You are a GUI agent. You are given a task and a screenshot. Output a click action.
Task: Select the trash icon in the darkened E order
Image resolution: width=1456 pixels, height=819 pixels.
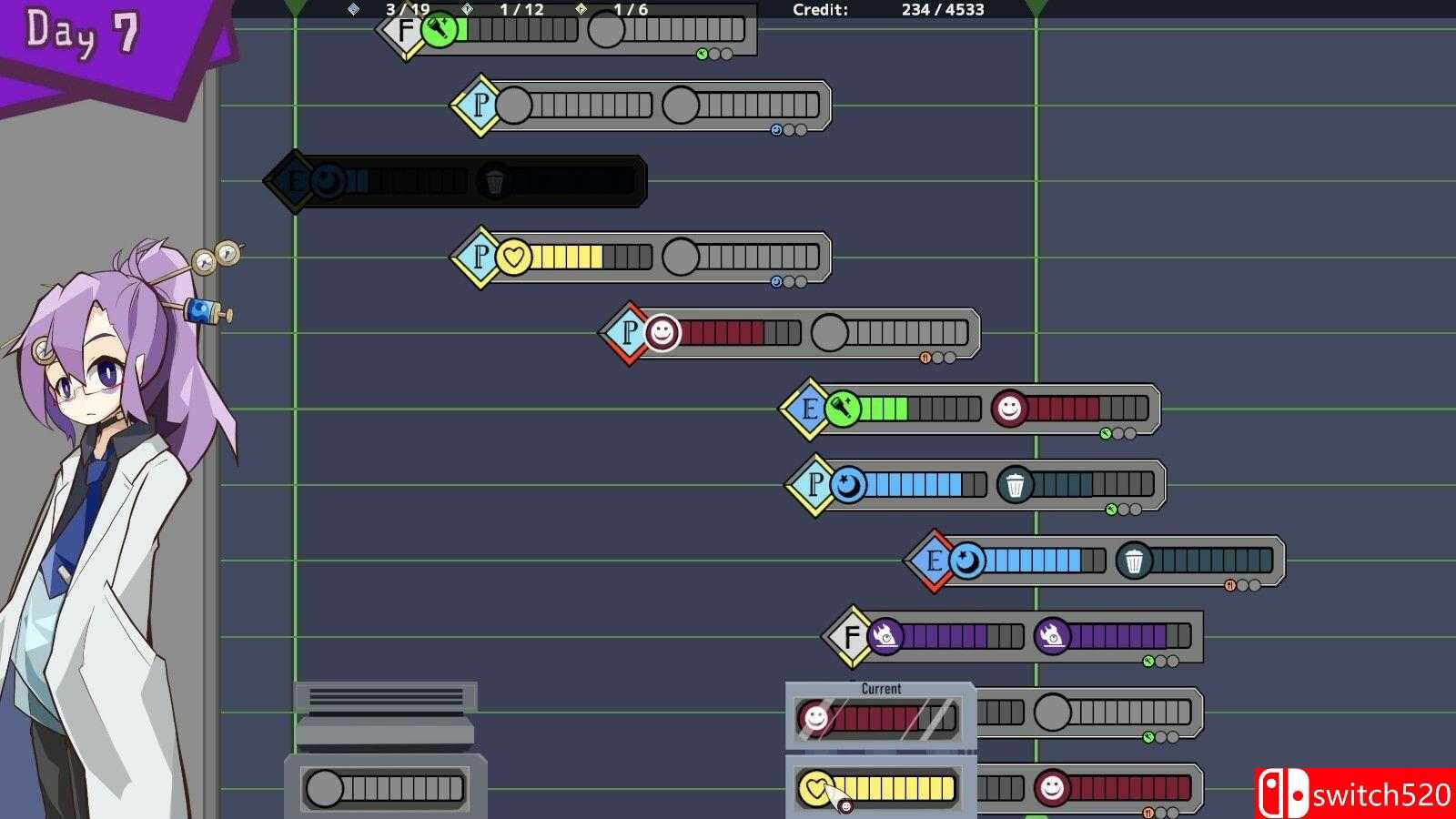click(x=495, y=182)
